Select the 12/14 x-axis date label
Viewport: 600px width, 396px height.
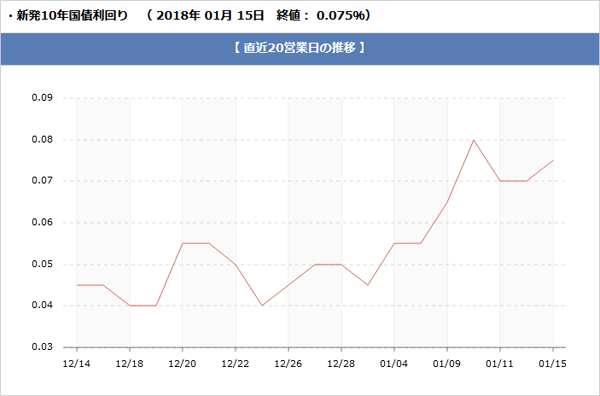click(77, 363)
